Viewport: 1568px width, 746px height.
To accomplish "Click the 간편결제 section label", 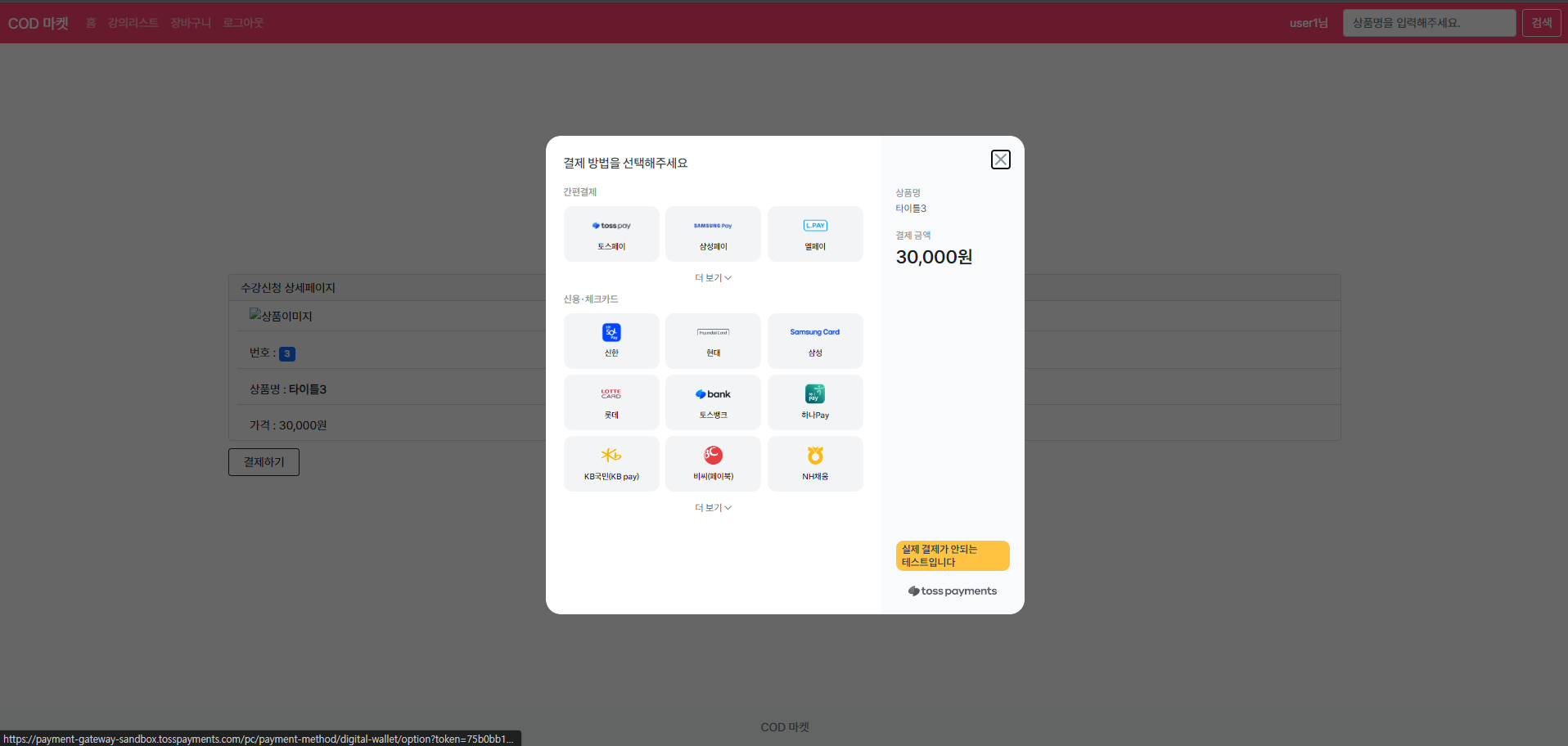I will click(579, 192).
